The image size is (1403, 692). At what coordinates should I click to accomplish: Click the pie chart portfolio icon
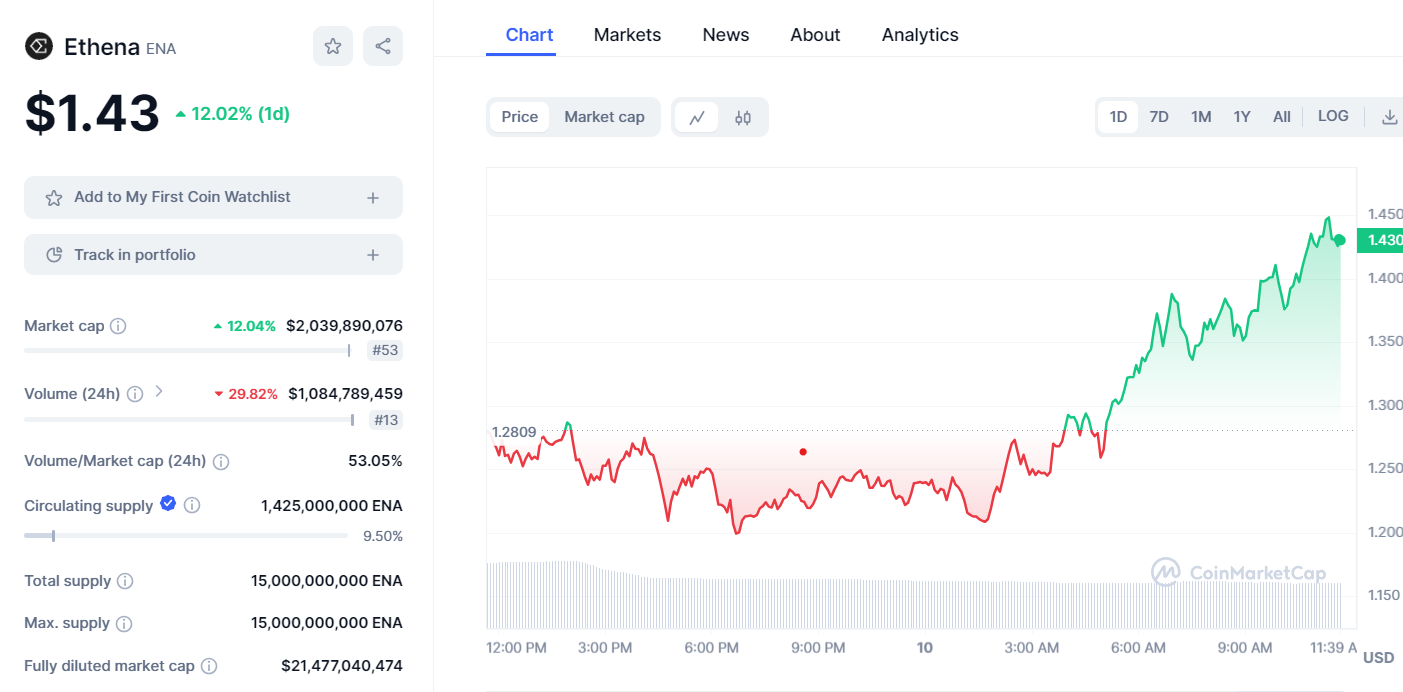54,255
